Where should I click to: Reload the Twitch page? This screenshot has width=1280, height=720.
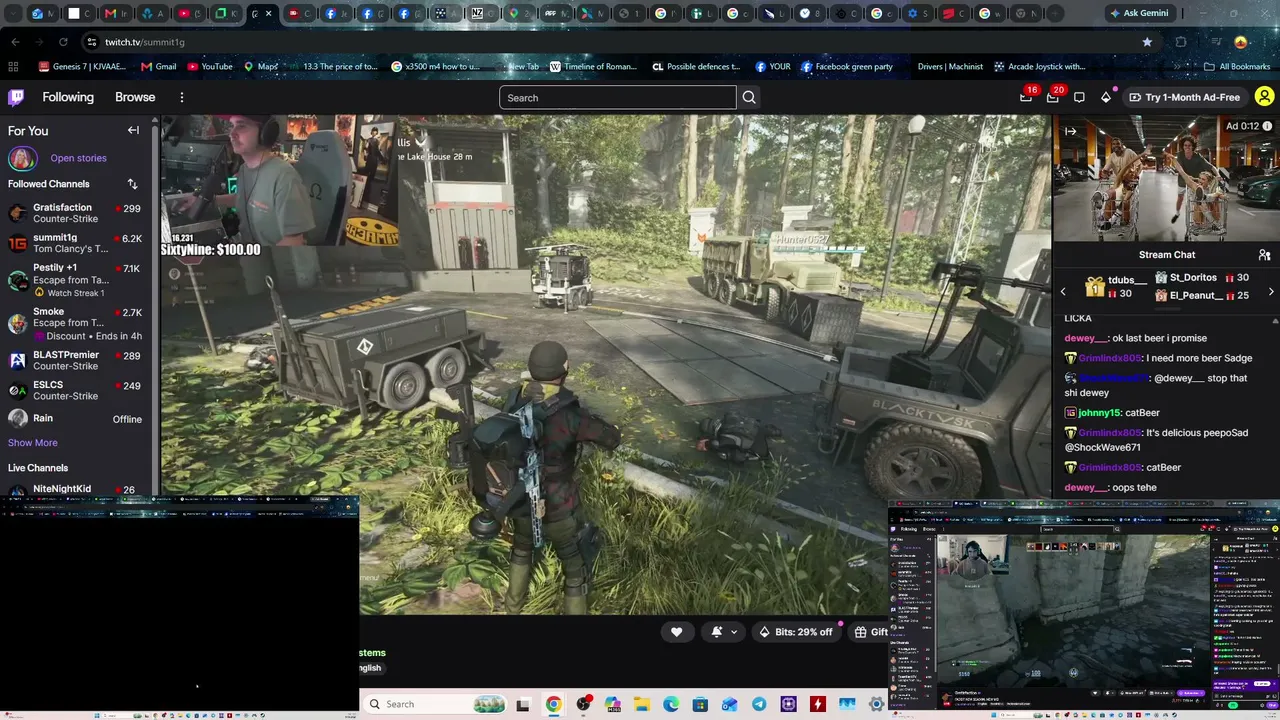[x=63, y=42]
